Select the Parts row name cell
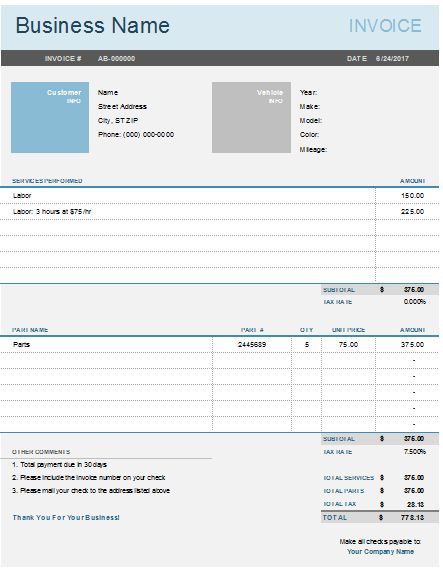The width and height of the screenshot is (443, 568). [x=21, y=344]
